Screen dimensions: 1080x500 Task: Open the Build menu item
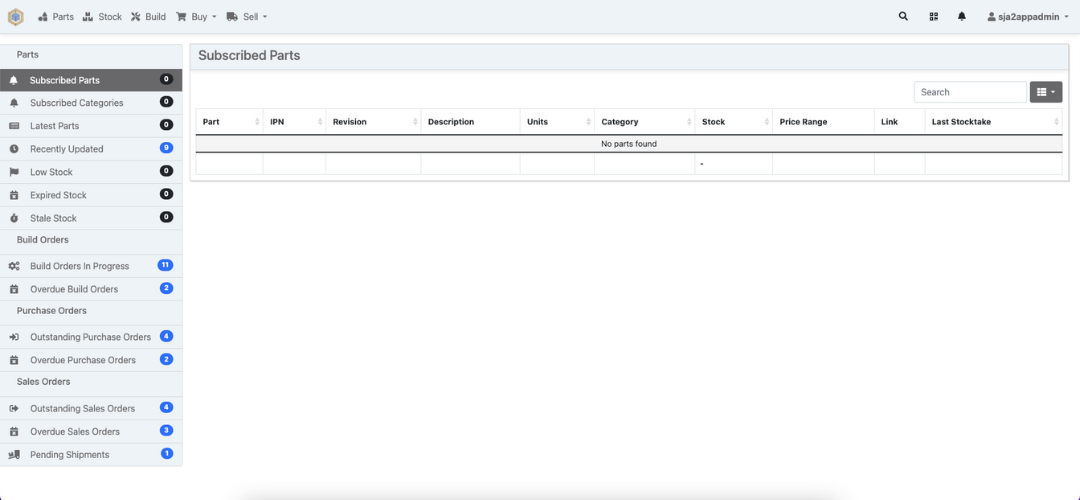coord(148,17)
